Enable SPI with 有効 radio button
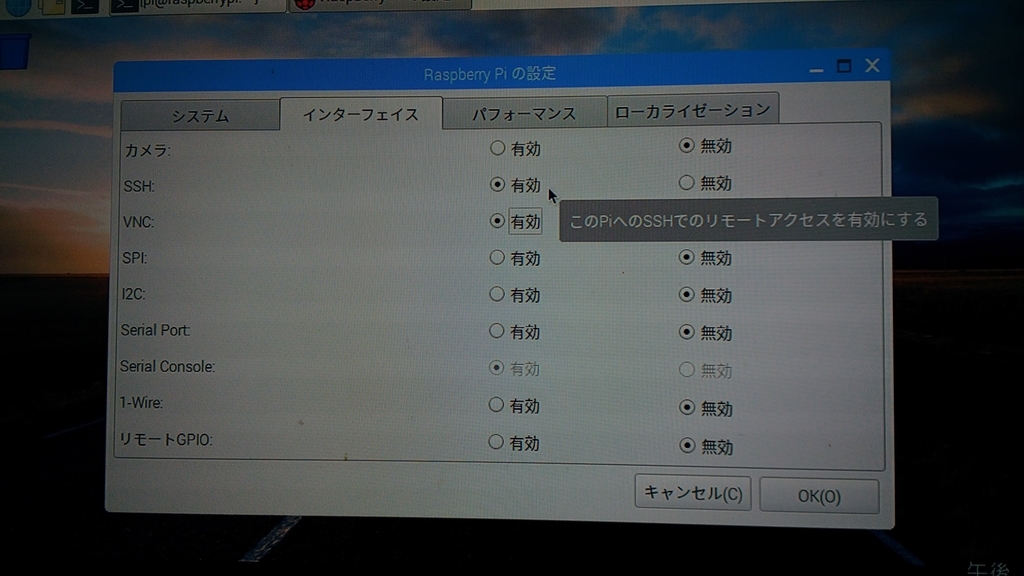The image size is (1024, 576). tap(497, 257)
